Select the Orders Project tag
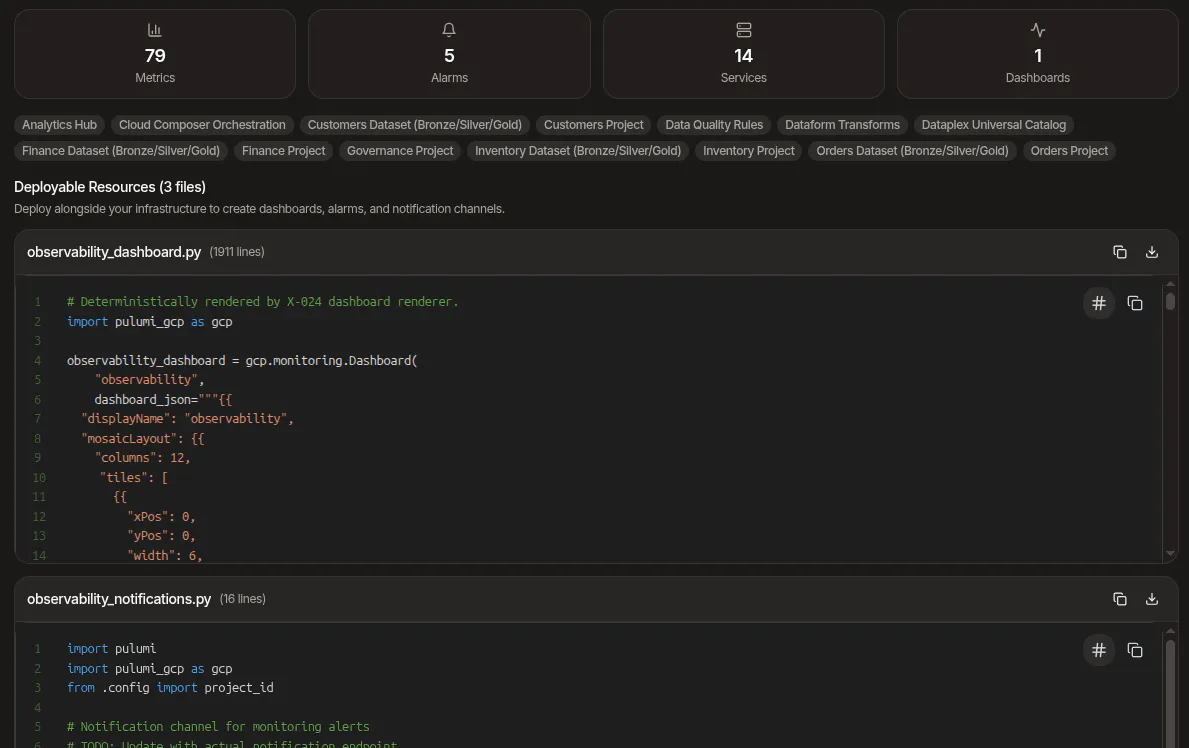1189x748 pixels. [1069, 151]
